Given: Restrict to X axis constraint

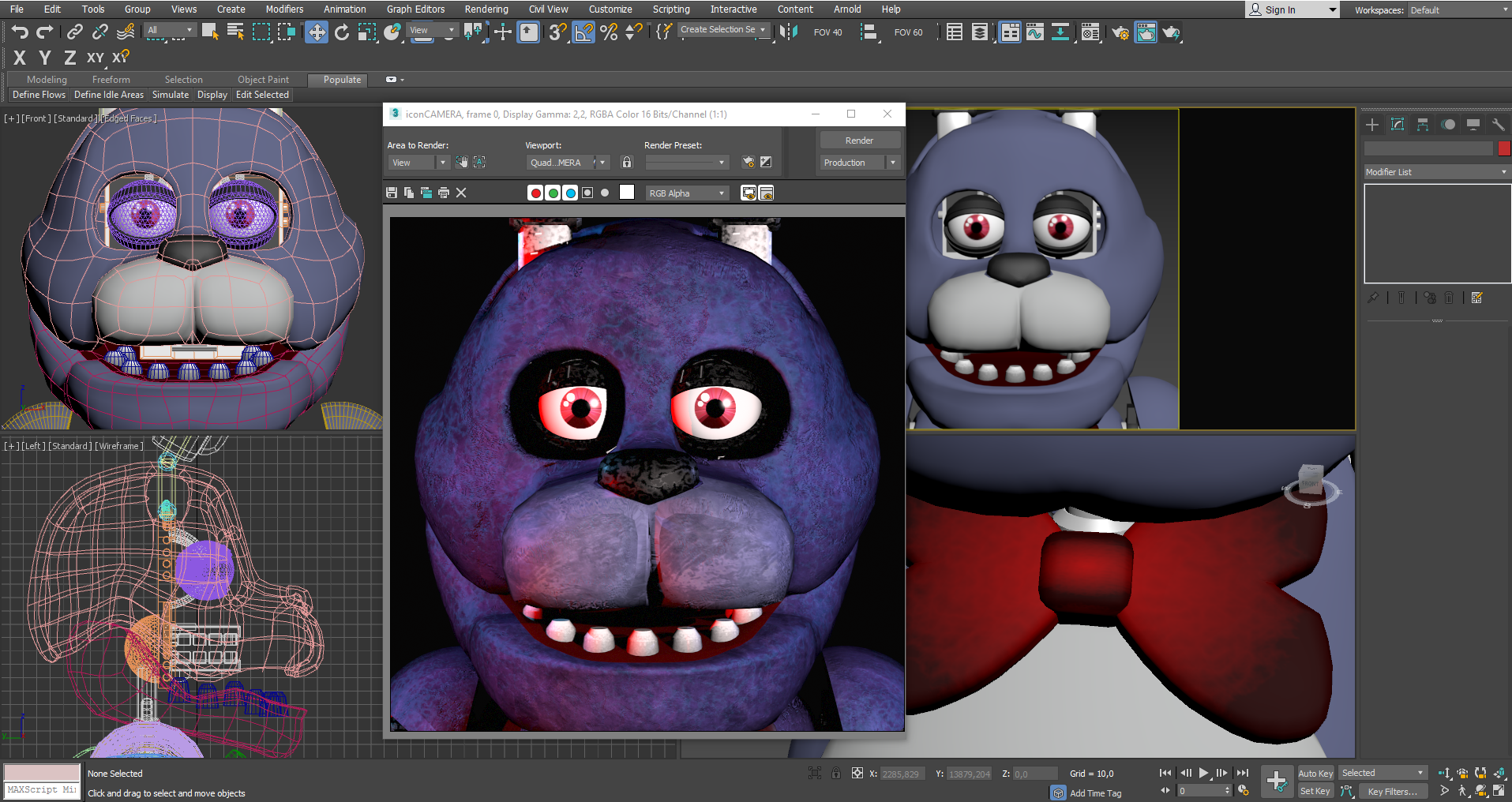Looking at the screenshot, I should [20, 58].
